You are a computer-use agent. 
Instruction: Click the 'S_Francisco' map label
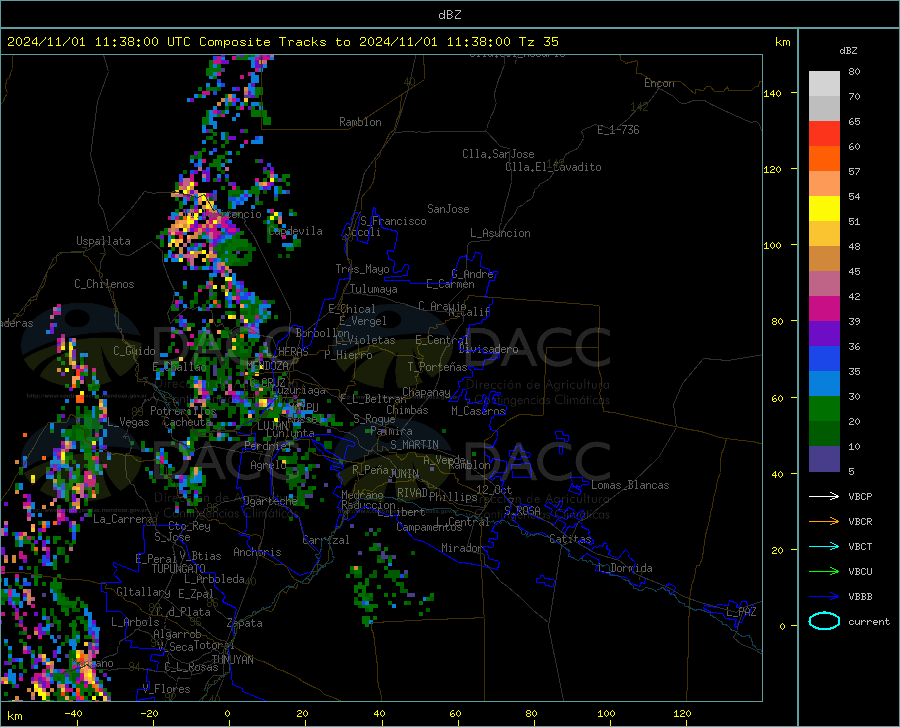393,221
